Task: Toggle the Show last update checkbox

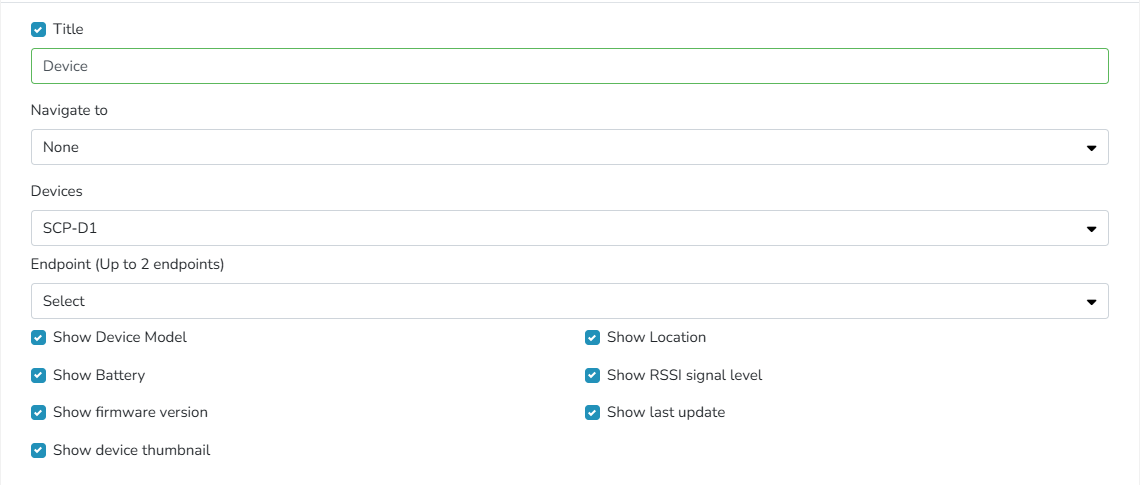Action: click(x=592, y=413)
